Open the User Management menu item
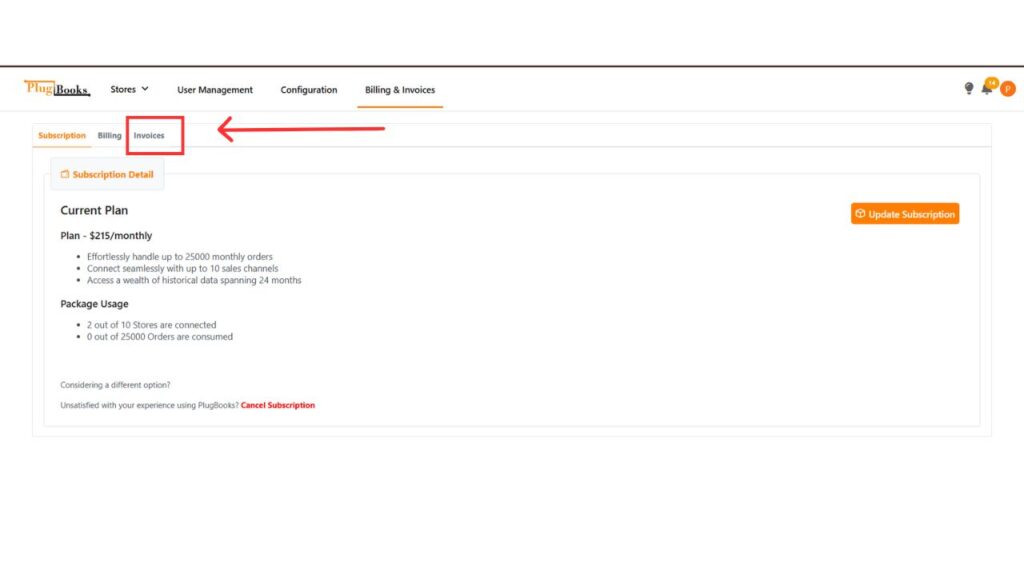1024x576 pixels. [215, 90]
